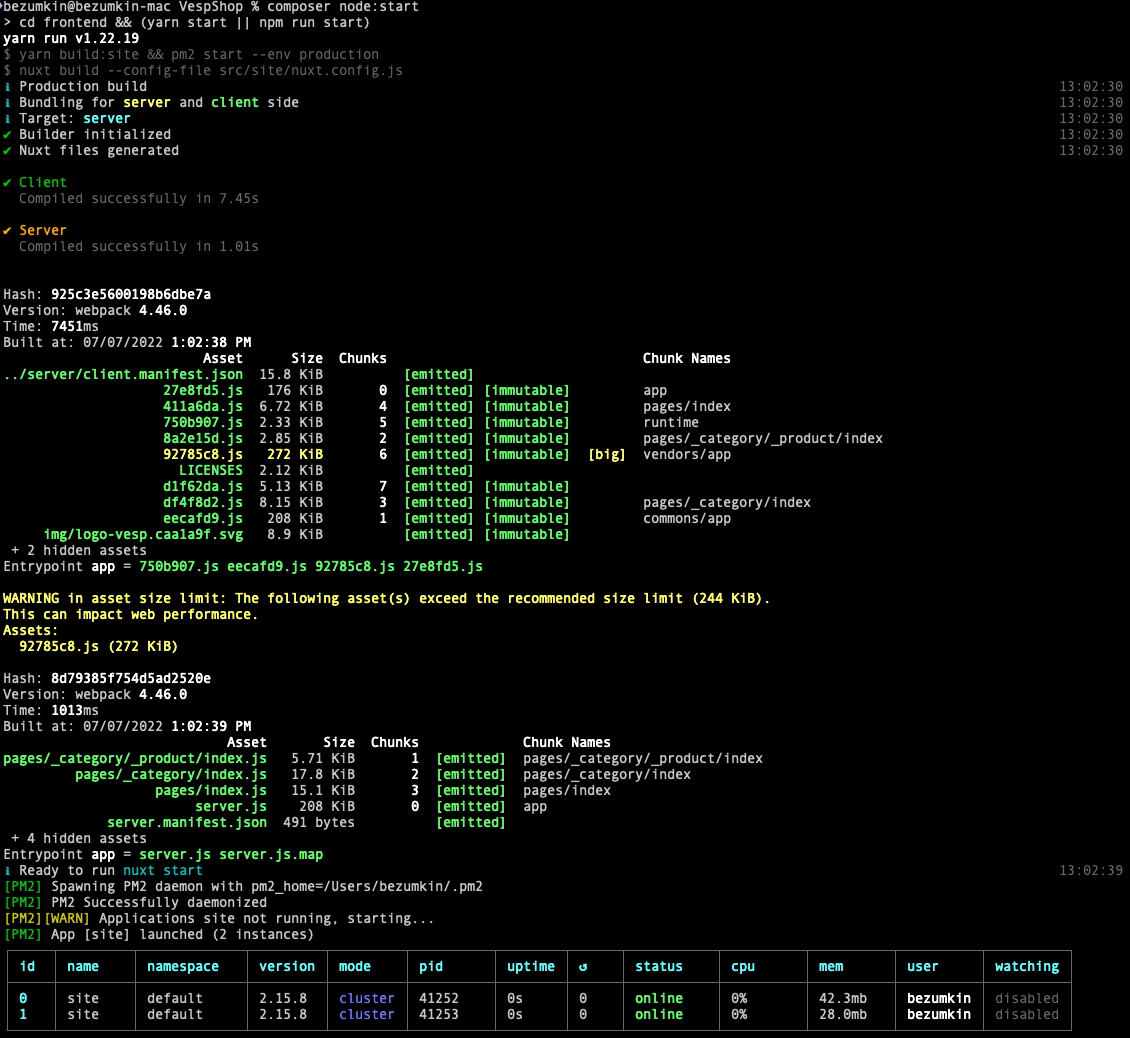The height and width of the screenshot is (1038, 1130).
Task: Click server.js.map in Entrypoint line
Action: point(271,854)
